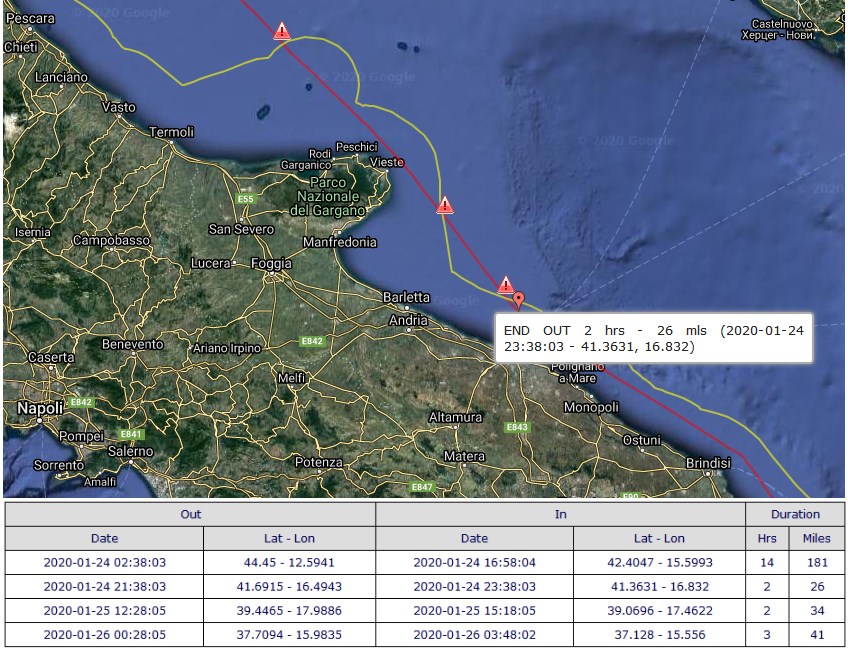Select in date 2020-01-24 23:38:03
This screenshot has height=650, width=848.
(x=474, y=587)
